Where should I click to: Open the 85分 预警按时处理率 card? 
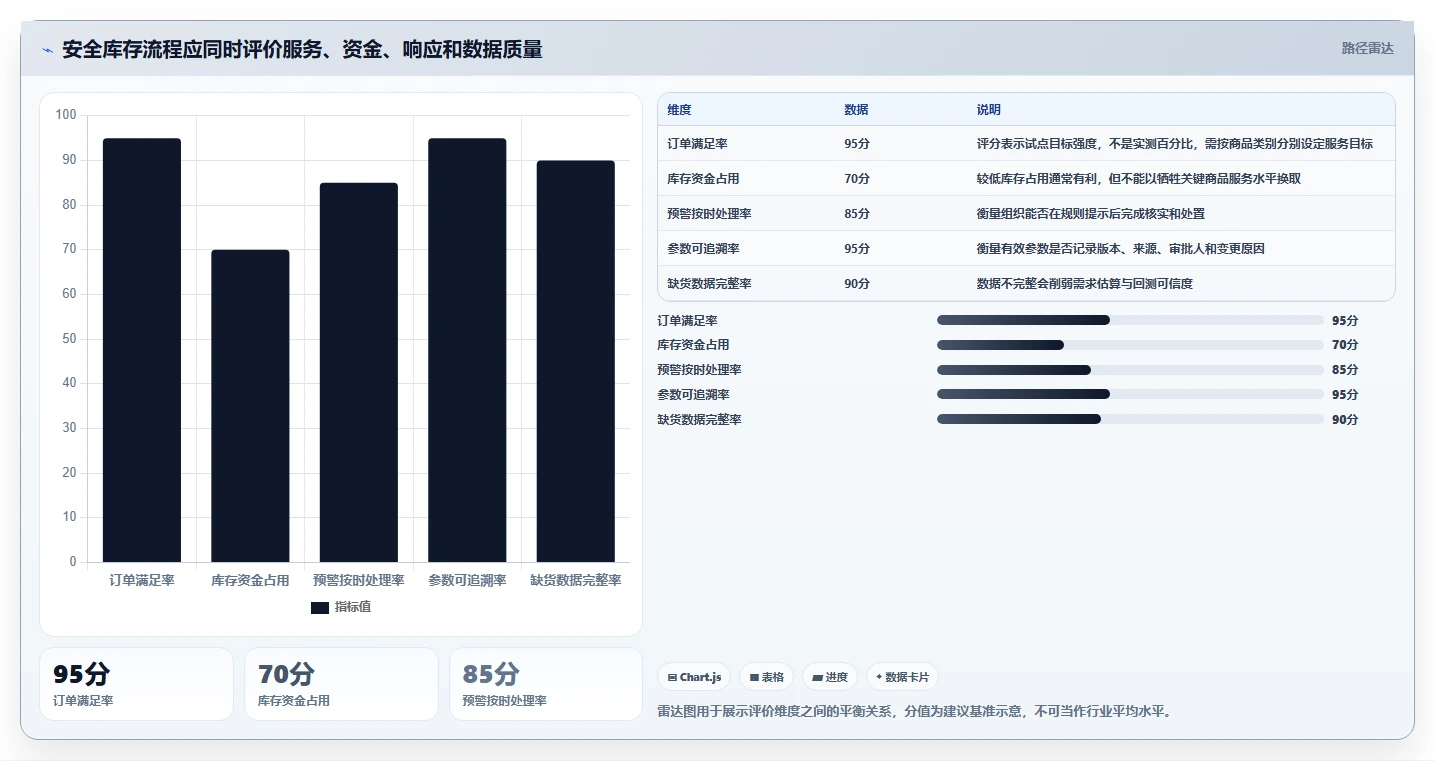tap(546, 684)
